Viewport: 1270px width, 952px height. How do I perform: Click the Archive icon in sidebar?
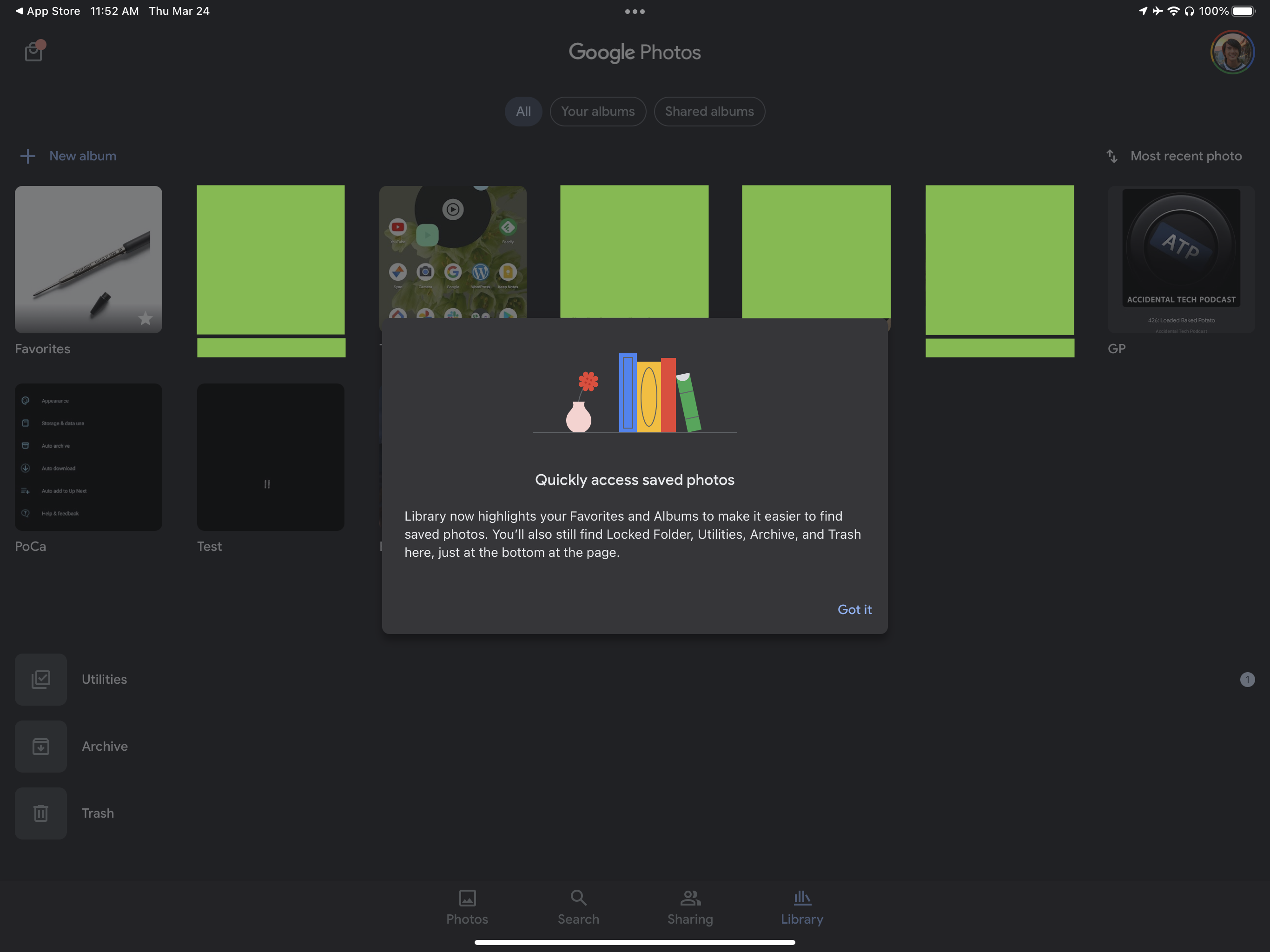pyautogui.click(x=40, y=746)
